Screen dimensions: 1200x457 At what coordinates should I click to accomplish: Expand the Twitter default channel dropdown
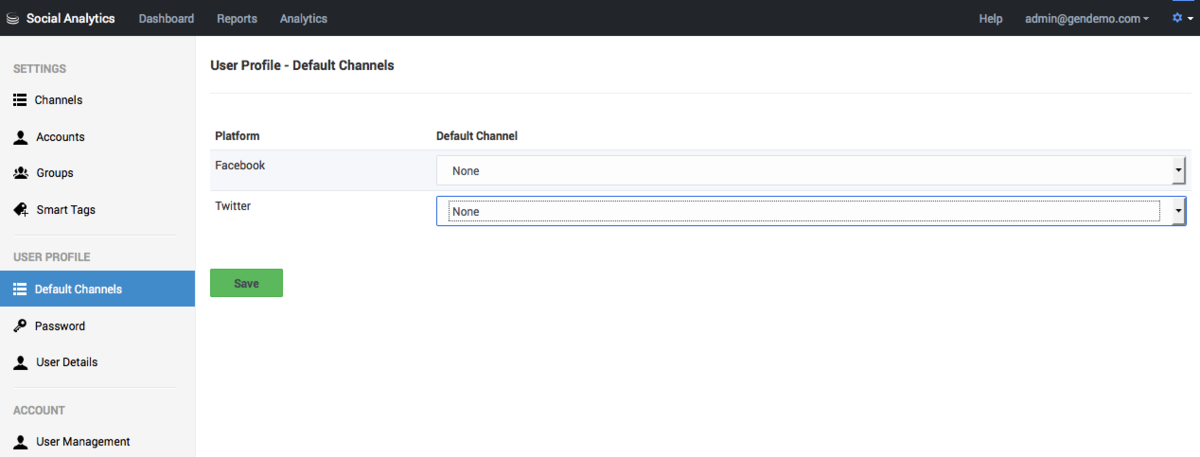[811, 211]
